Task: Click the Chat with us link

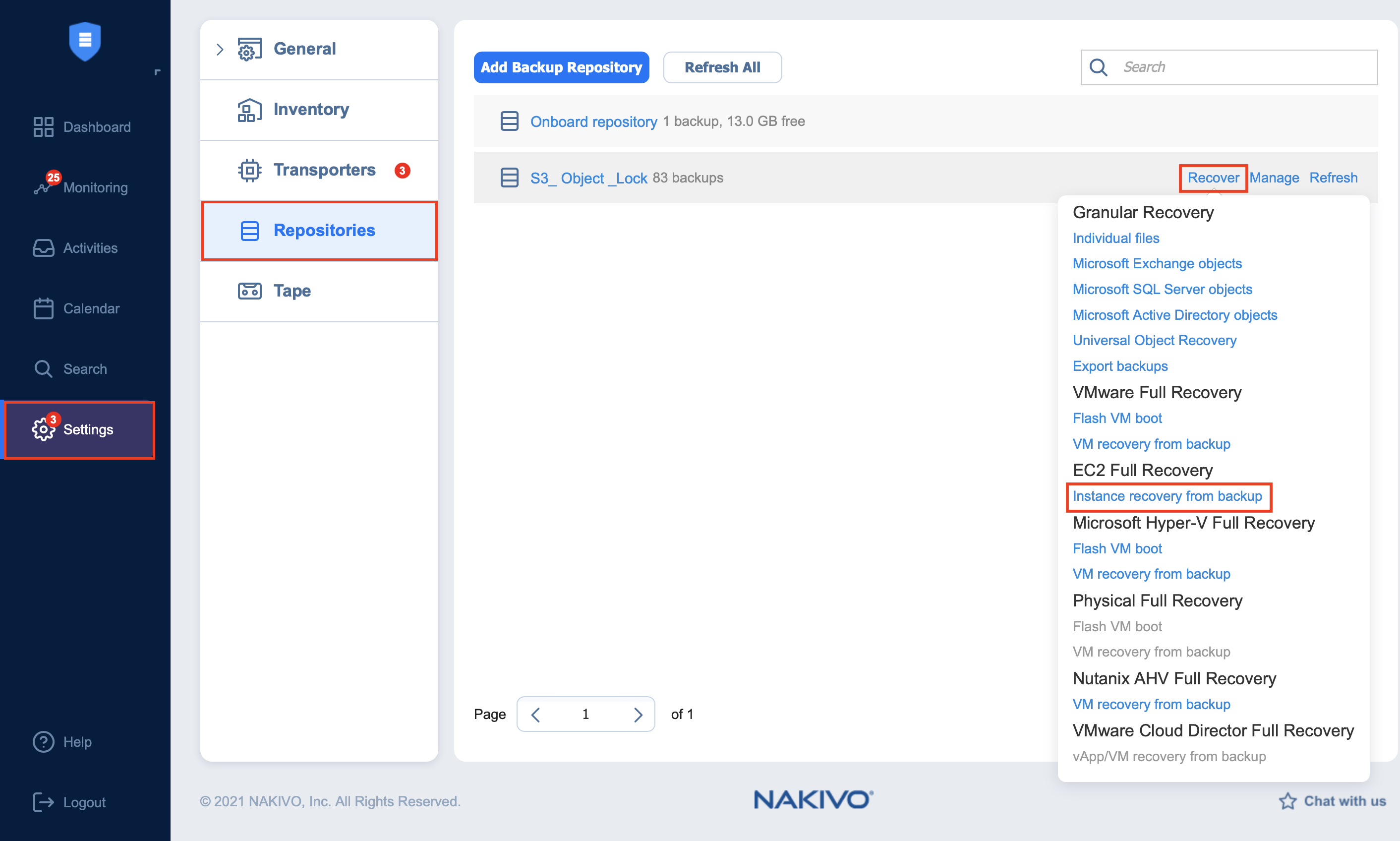Action: click(x=1332, y=801)
